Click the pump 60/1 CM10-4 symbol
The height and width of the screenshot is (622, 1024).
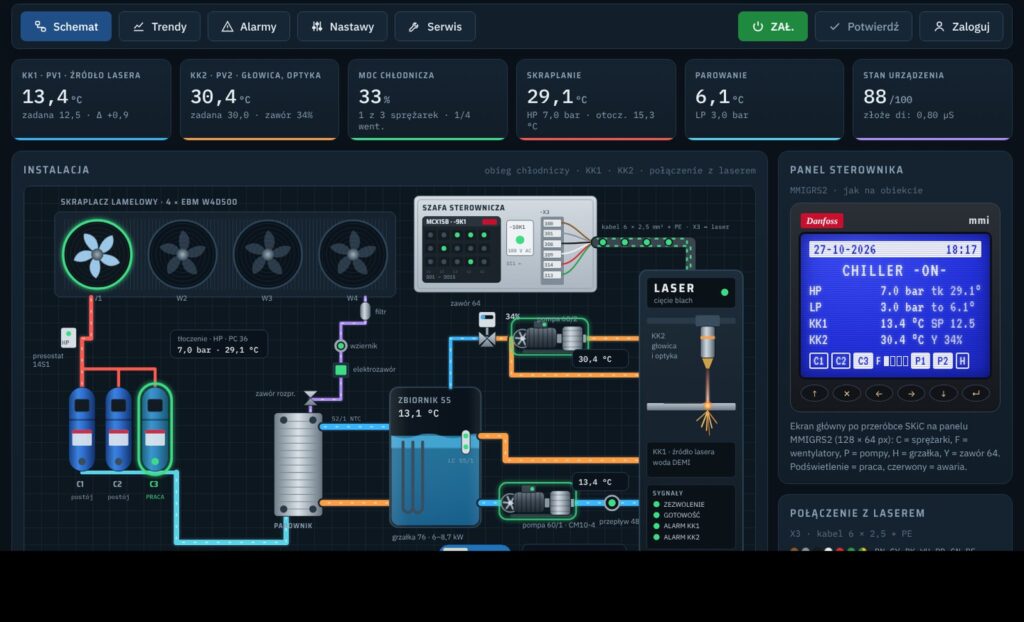tap(537, 502)
